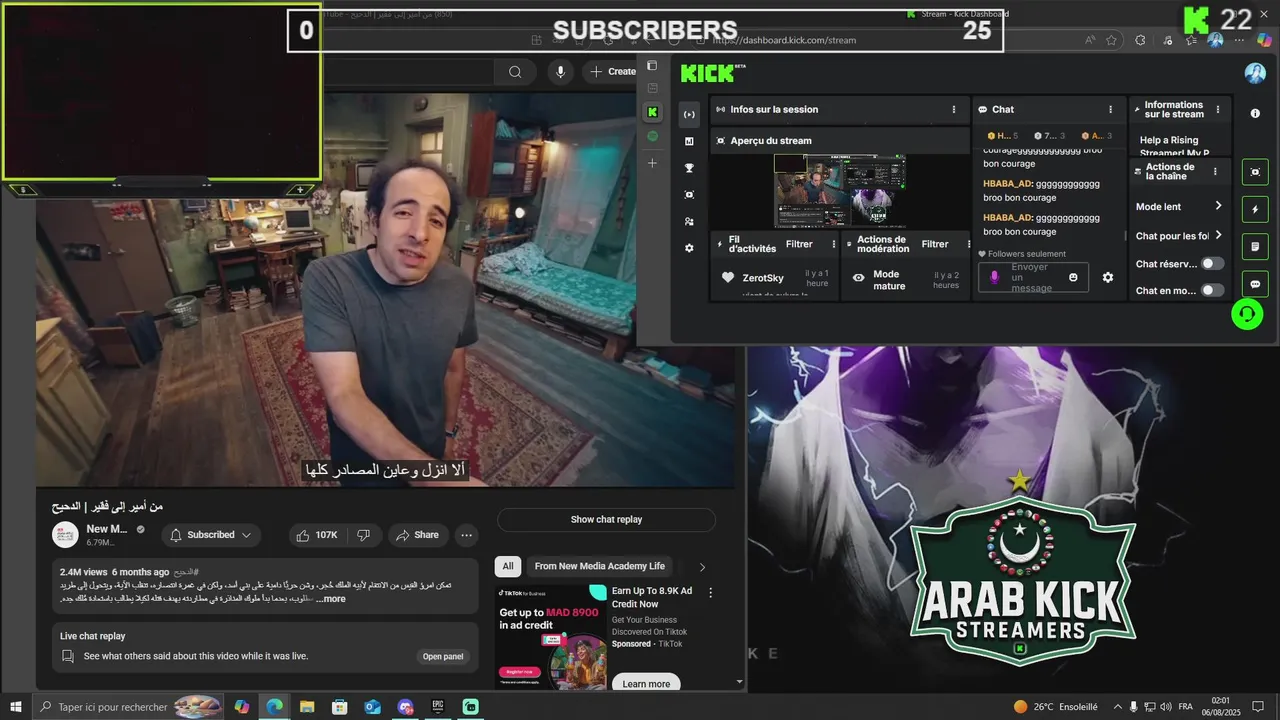Show next YouTube filter chips arrow

pyautogui.click(x=702, y=567)
